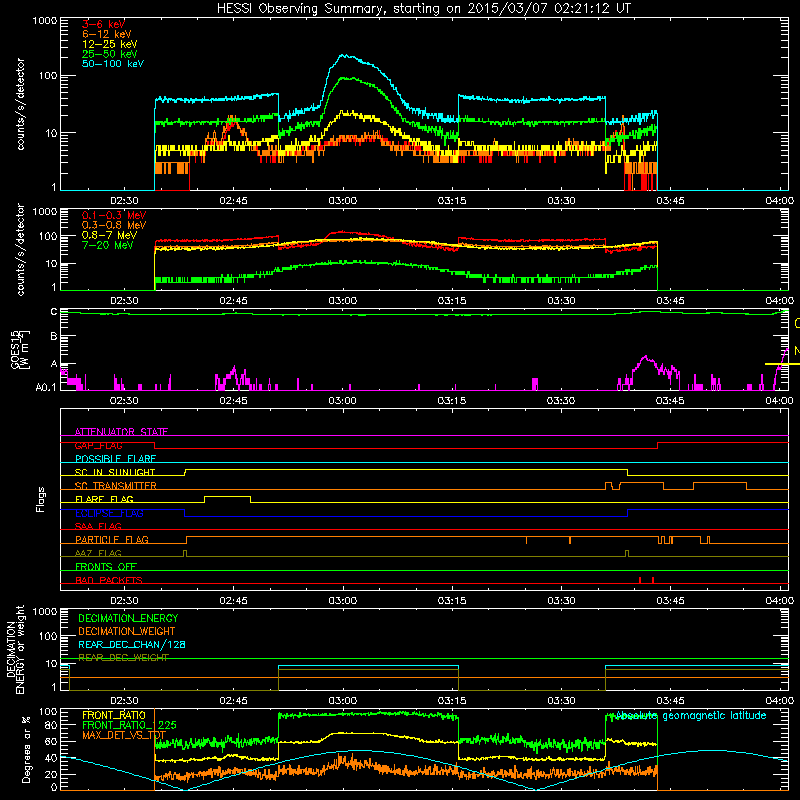Select the 12-25 keV legend label
The height and width of the screenshot is (800, 800).
pos(109,44)
